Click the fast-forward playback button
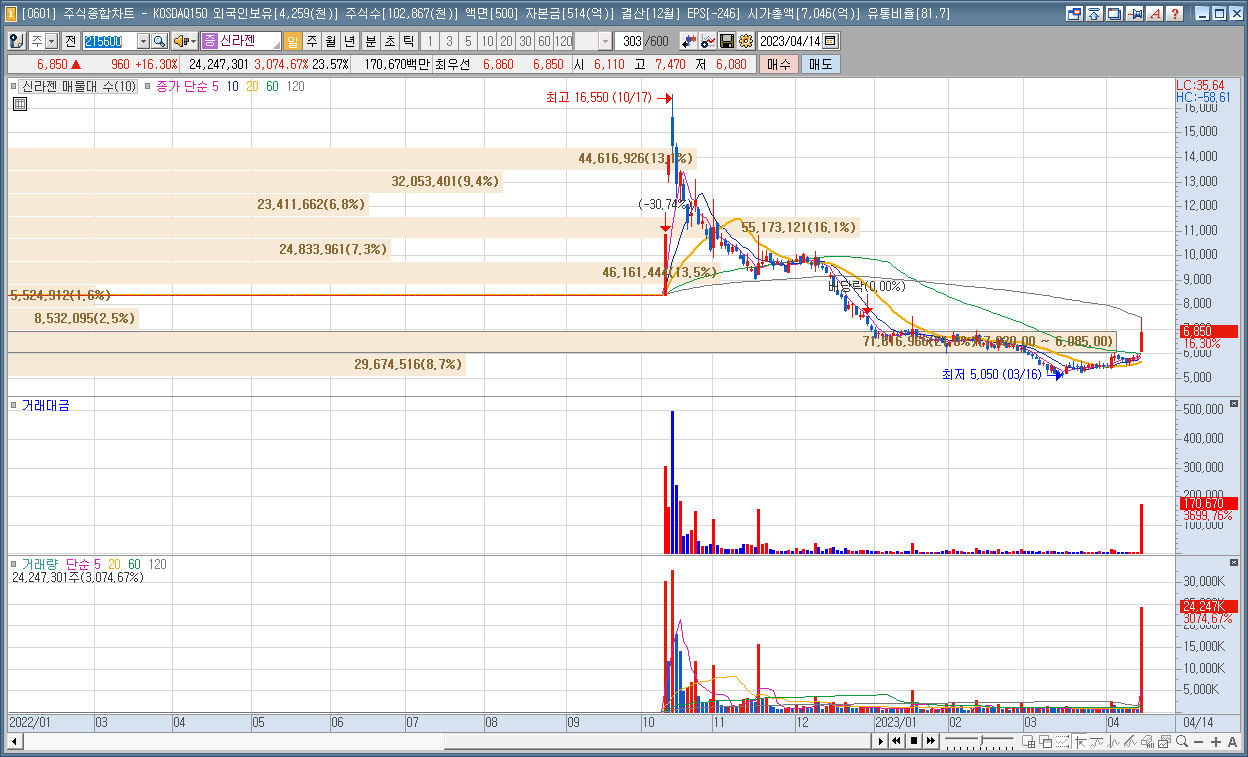This screenshot has width=1248, height=757. (x=931, y=741)
